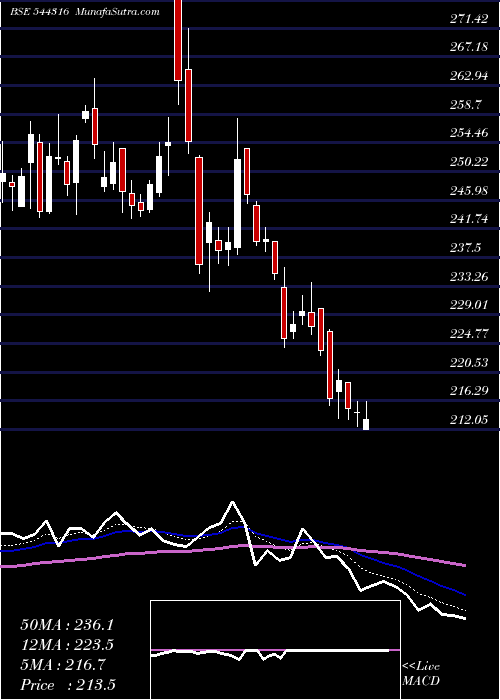Viewport: 500px width, 700px height.
Task: Click the 250.22 price axis label
Action: pyautogui.click(x=469, y=162)
